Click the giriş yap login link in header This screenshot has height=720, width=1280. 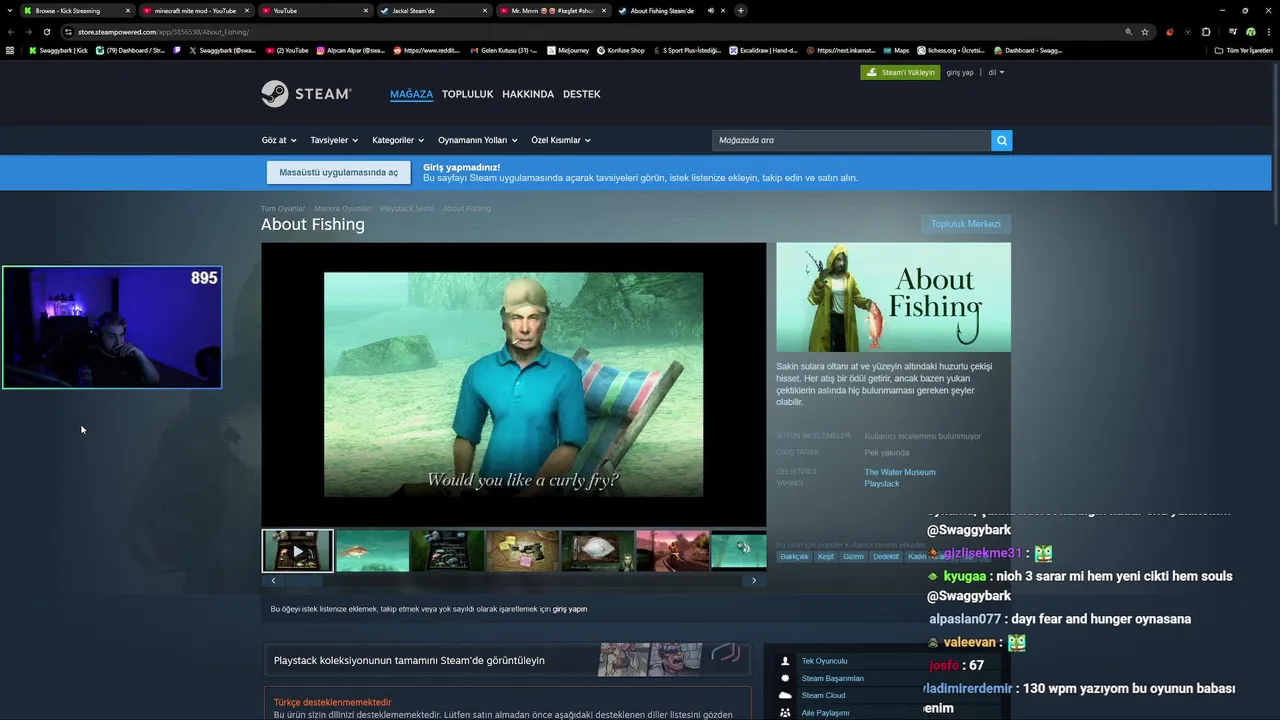(x=960, y=72)
